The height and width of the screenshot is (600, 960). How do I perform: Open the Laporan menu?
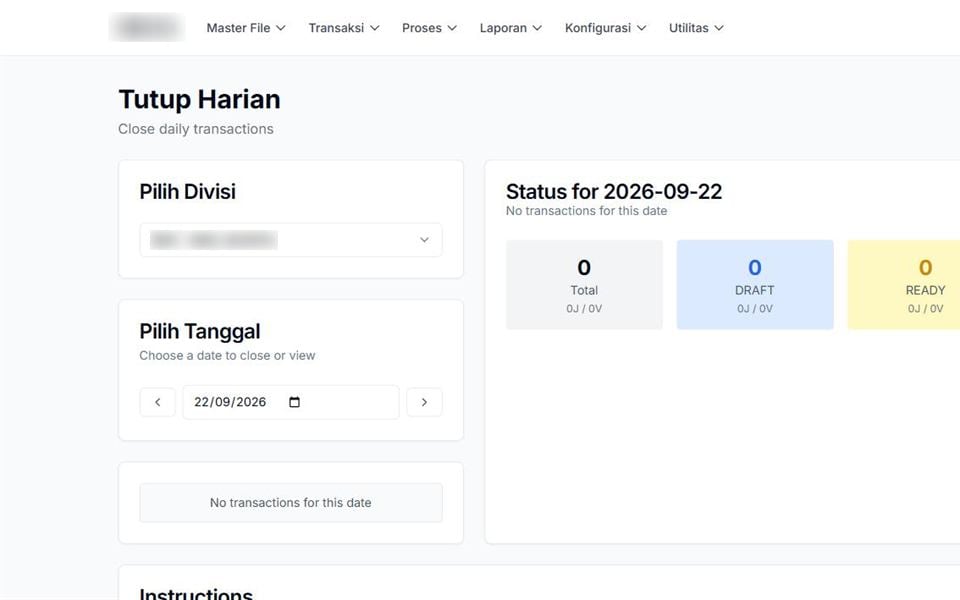(510, 28)
